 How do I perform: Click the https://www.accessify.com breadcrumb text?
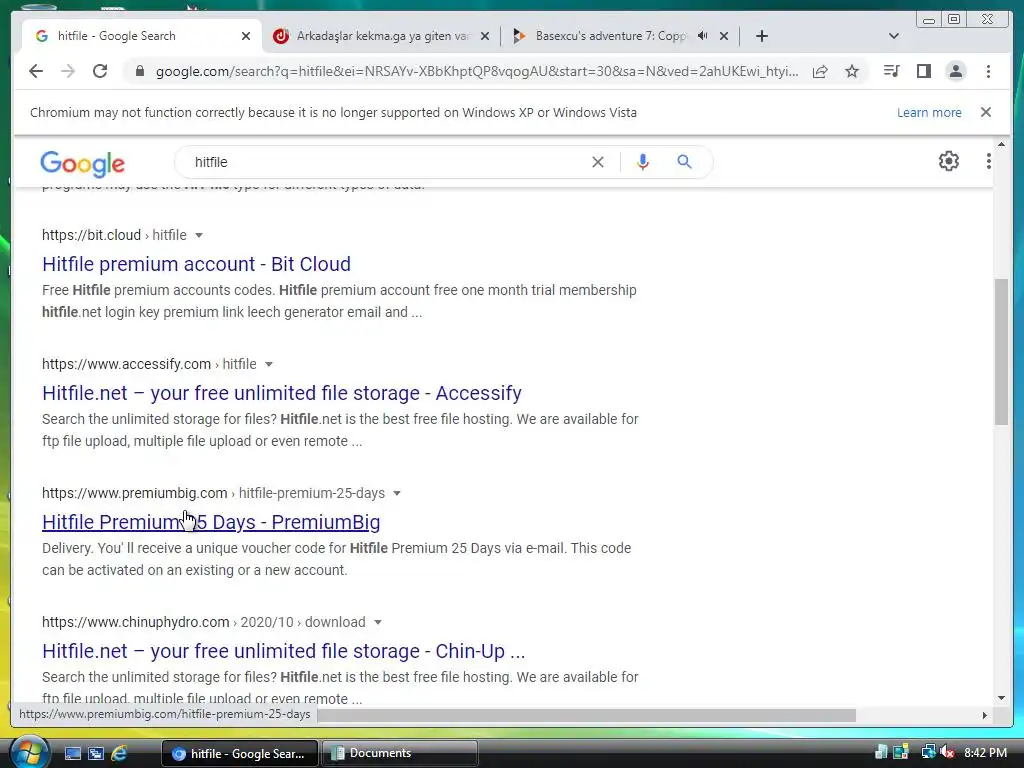click(x=126, y=364)
